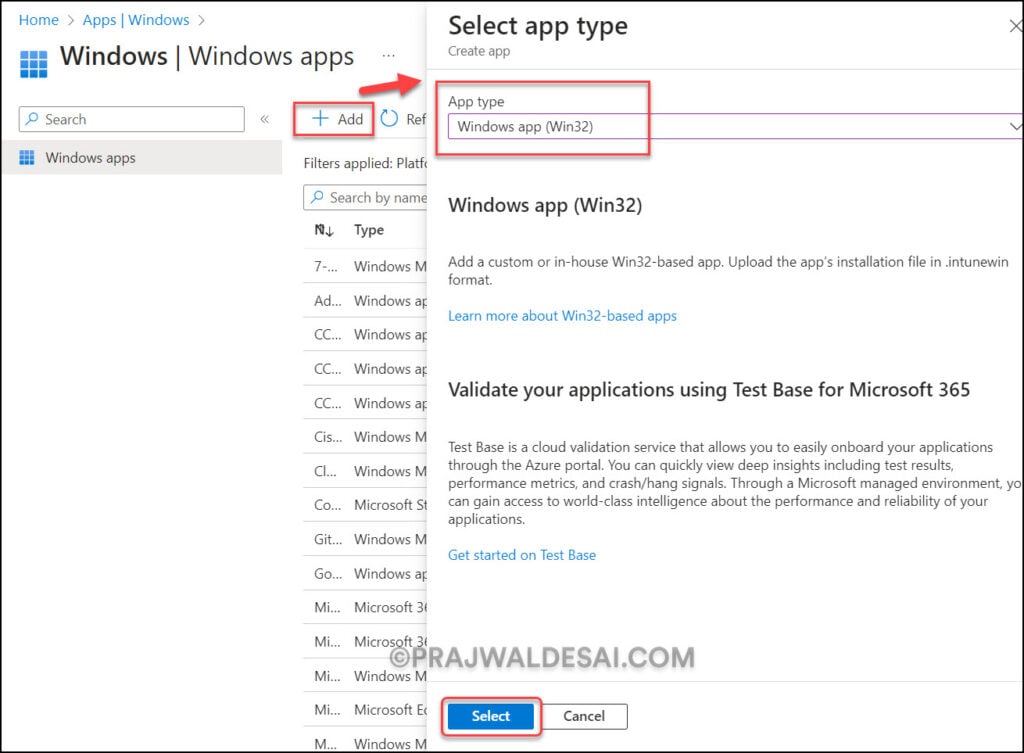Close the Select app type panel

(1016, 26)
